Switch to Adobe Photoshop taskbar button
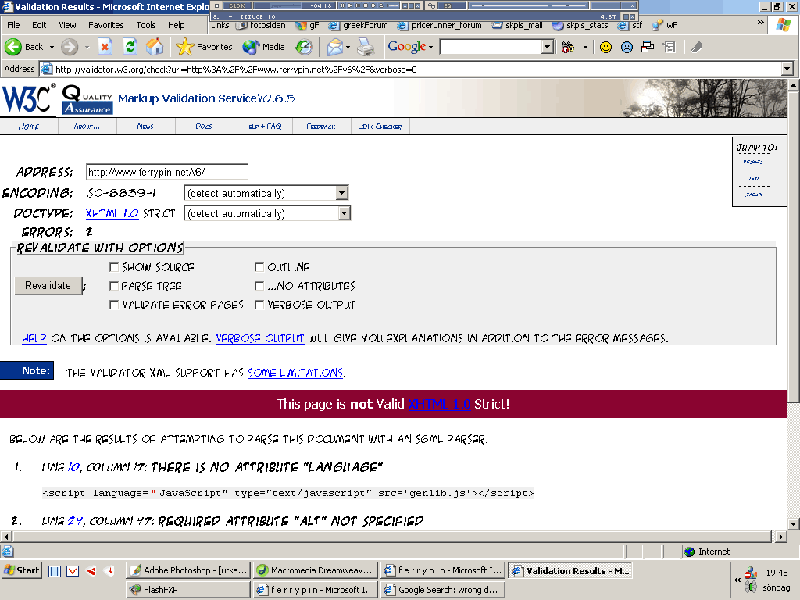Screen dimensions: 800x600 (188, 570)
